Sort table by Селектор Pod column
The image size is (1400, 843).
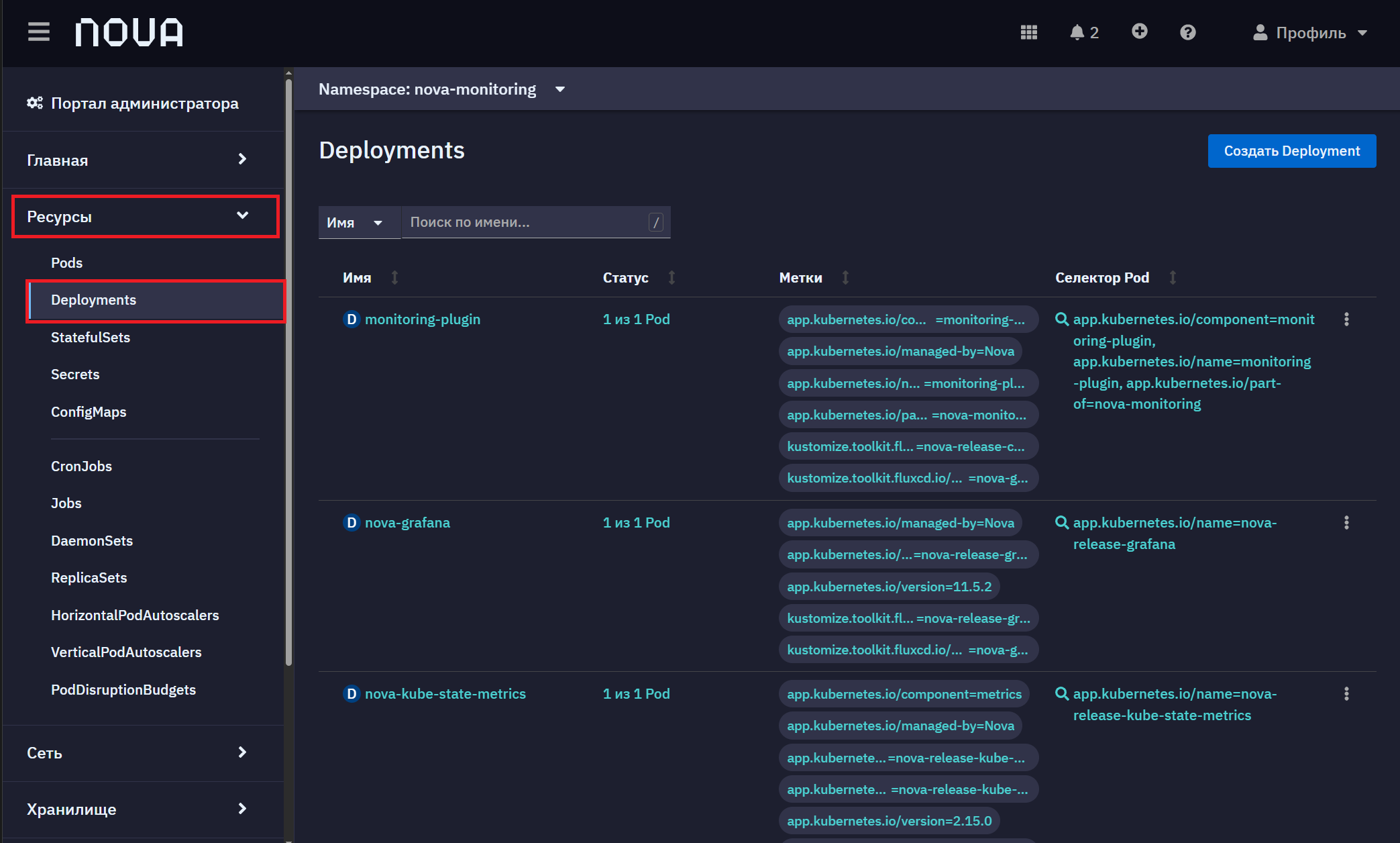click(x=1116, y=277)
